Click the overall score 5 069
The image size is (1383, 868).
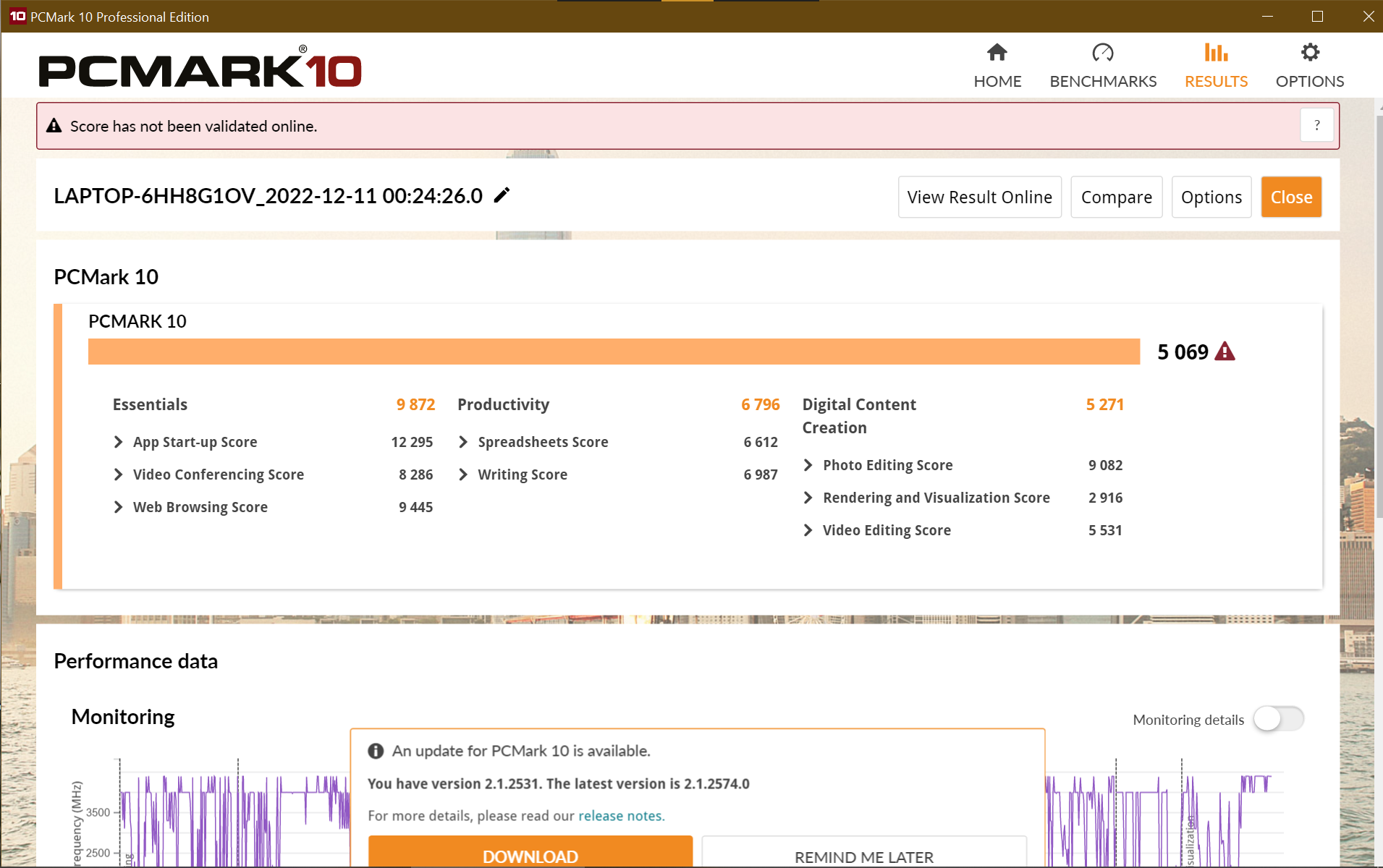click(x=1183, y=352)
